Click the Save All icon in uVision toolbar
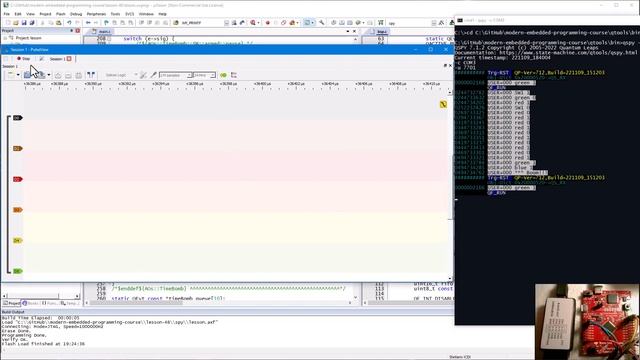This screenshot has width=640, height=360. [x=32, y=23]
